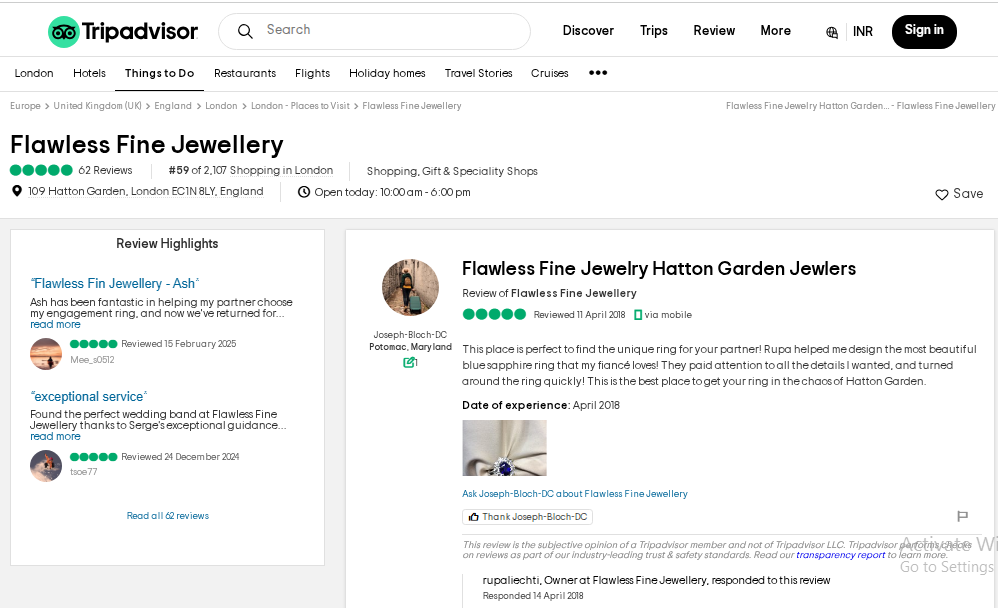Screen dimensions: 998x608
Task: Open the Discover menu
Action: (x=588, y=31)
